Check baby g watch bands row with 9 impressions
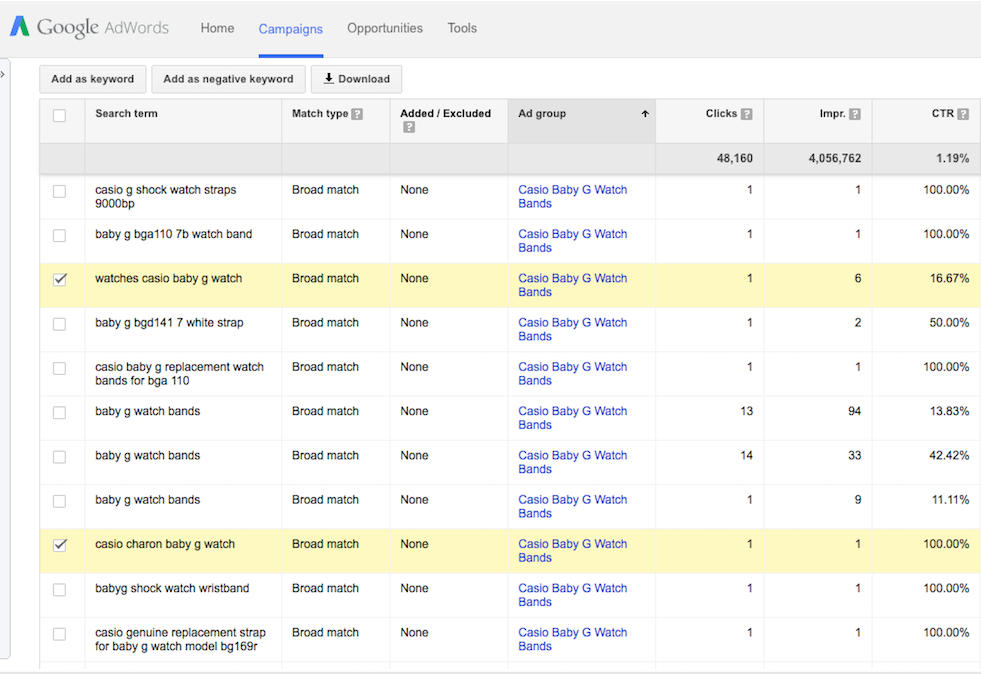 coord(59,501)
